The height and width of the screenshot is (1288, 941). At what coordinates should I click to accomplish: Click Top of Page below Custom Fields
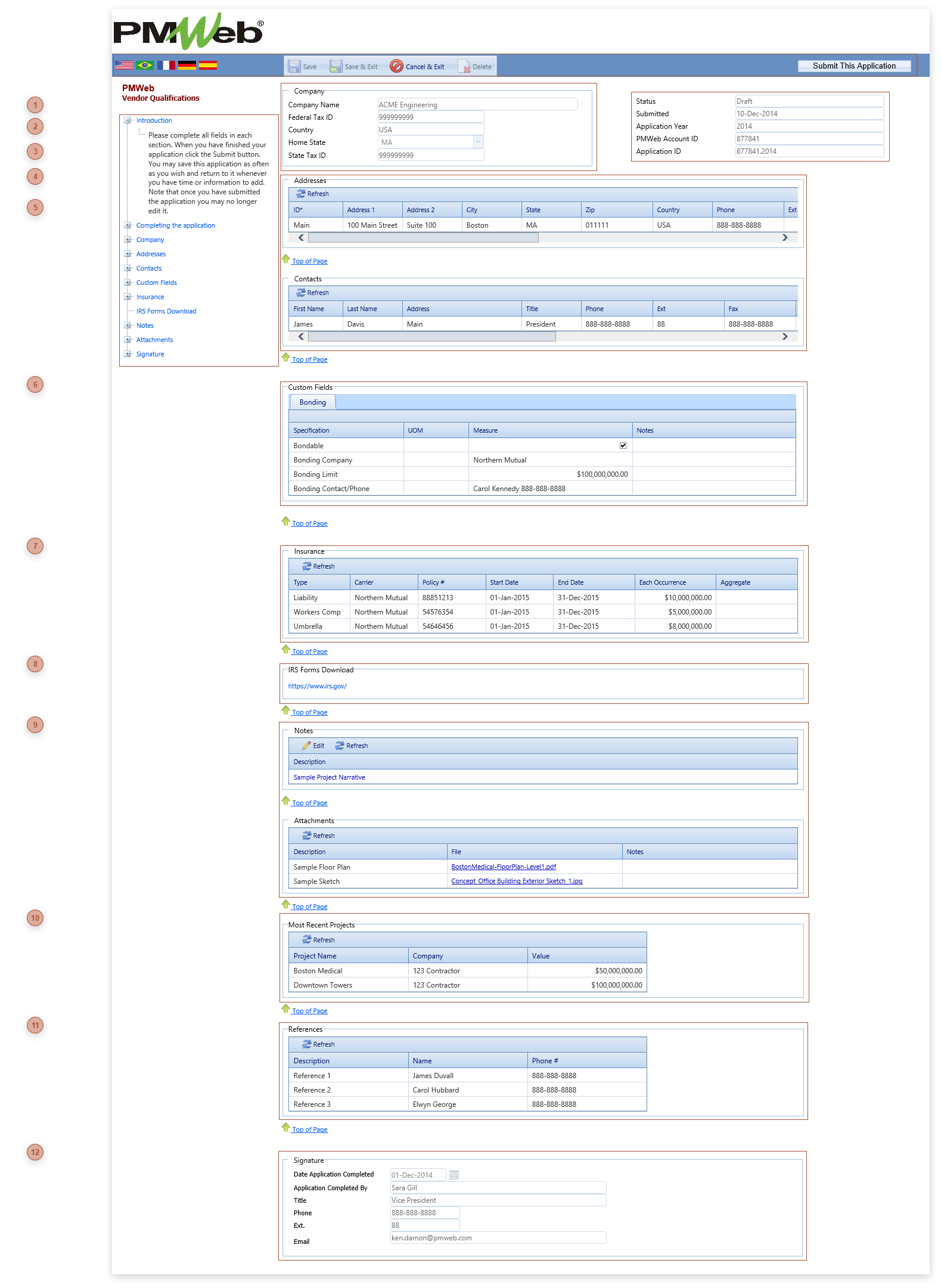click(x=309, y=523)
